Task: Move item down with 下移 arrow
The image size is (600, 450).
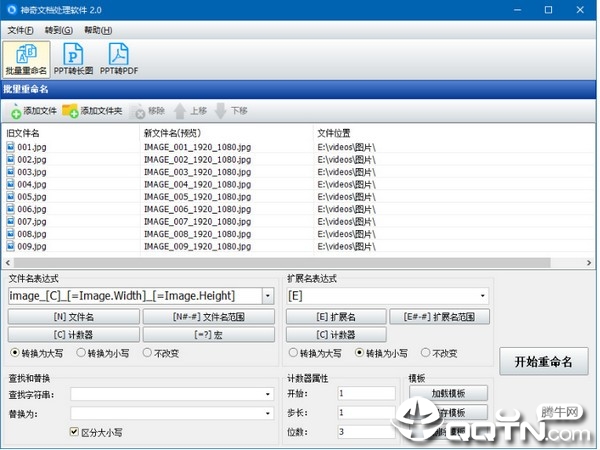Action: coord(221,111)
